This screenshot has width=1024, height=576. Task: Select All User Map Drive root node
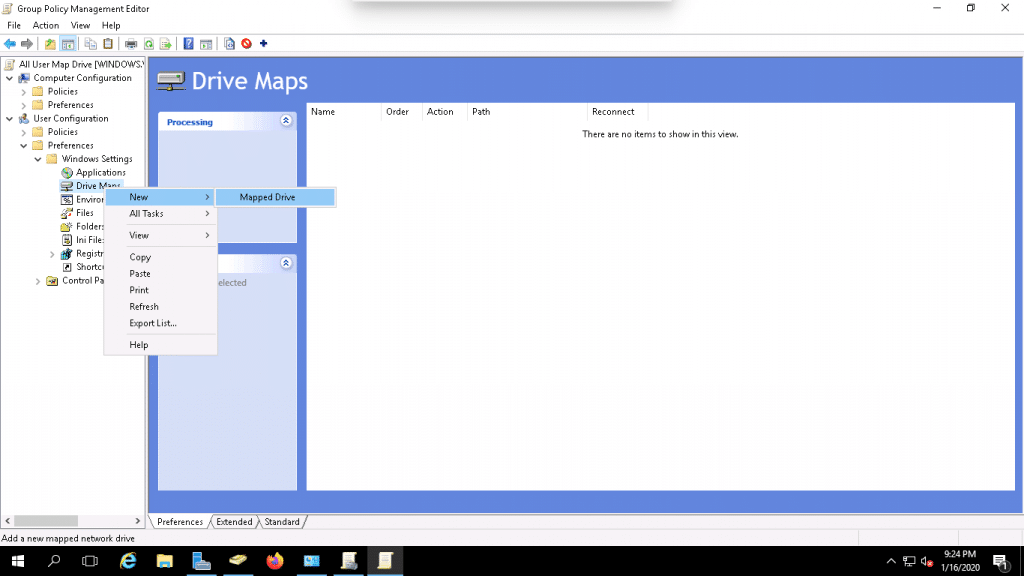click(x=81, y=64)
